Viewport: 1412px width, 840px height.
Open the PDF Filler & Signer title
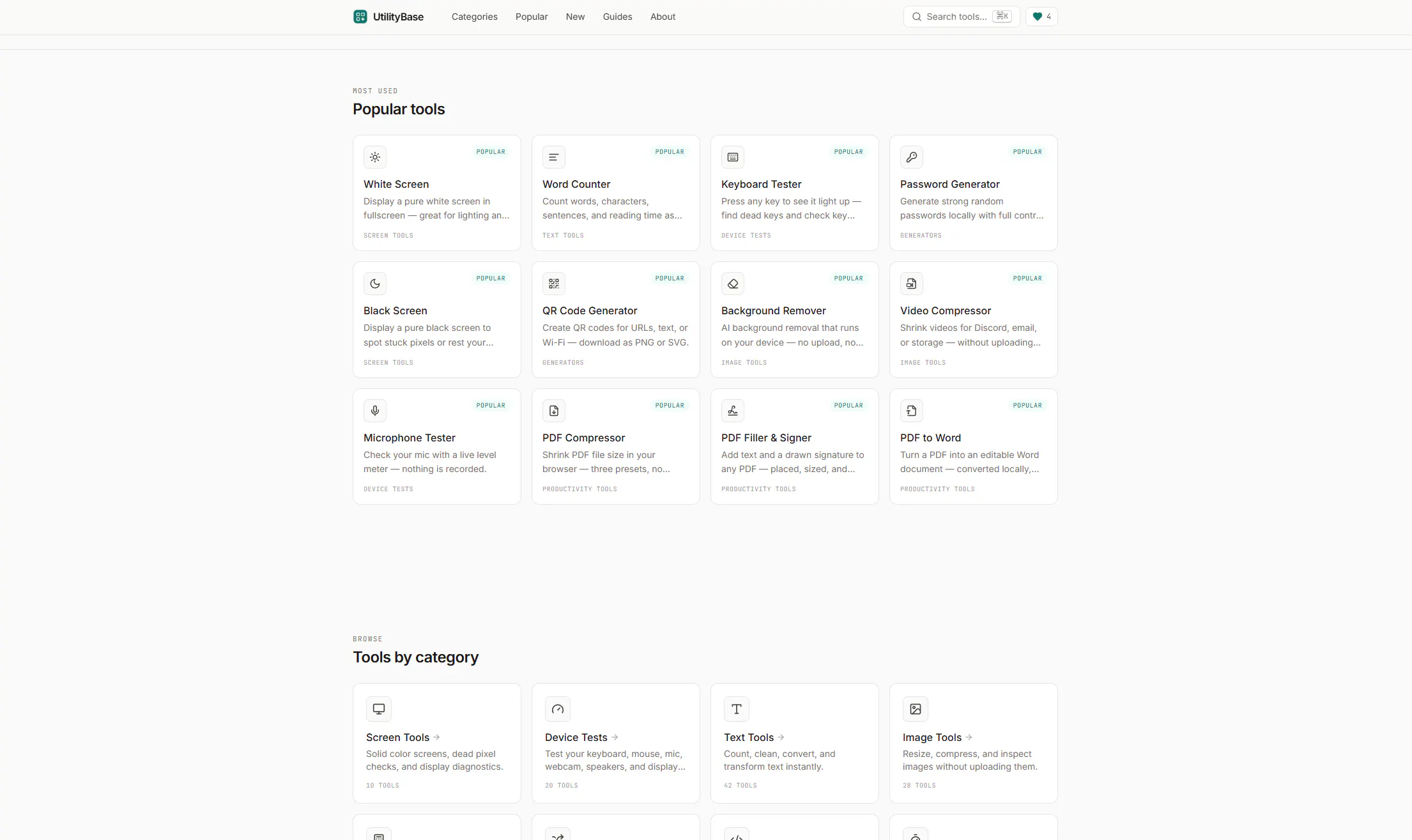[x=766, y=438]
